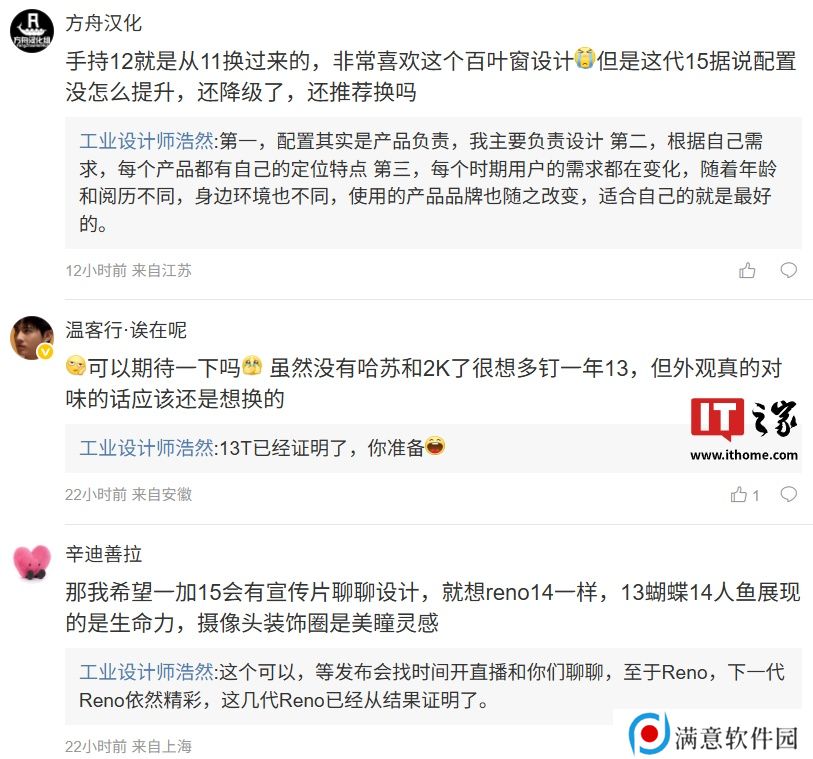Click verified badge on 温客行 avatar
Screen dimensions: 813x759
[x=46, y=352]
